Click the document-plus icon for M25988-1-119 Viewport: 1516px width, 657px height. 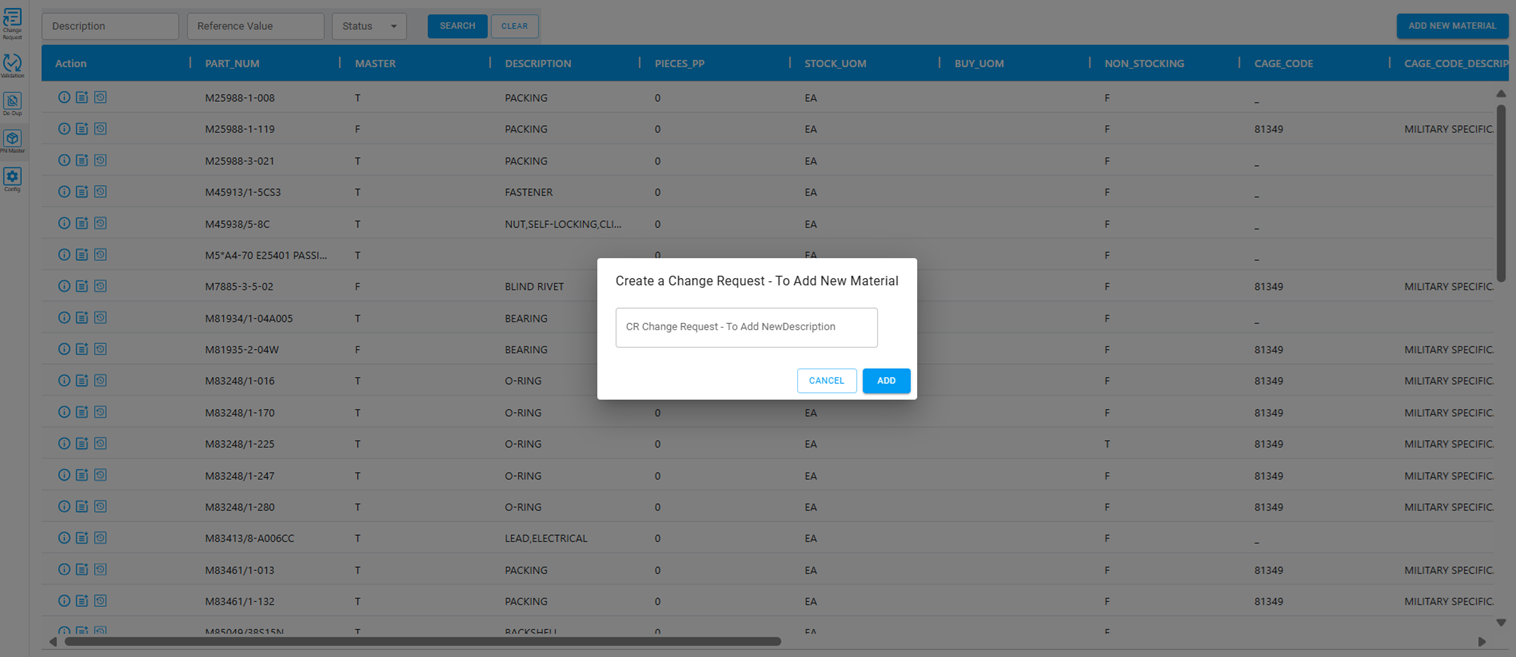click(82, 129)
